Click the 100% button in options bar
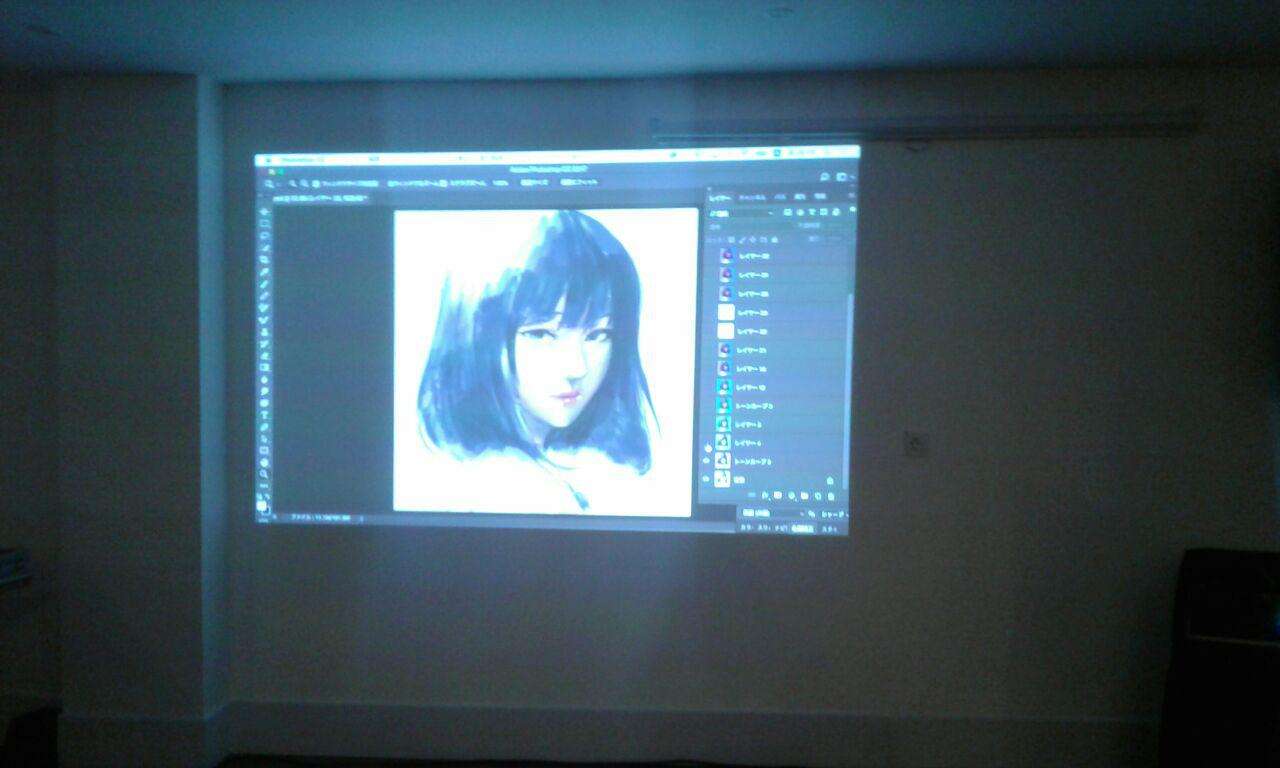This screenshot has width=1280, height=768. (x=498, y=183)
